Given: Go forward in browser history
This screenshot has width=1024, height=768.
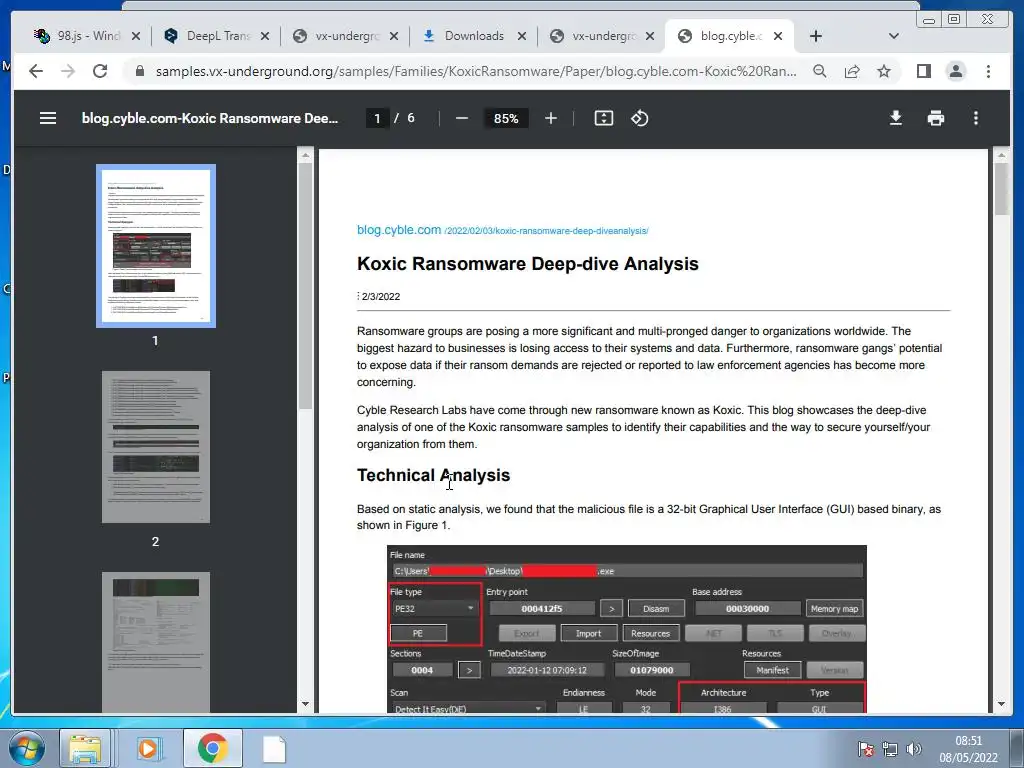Looking at the screenshot, I should point(68,71).
